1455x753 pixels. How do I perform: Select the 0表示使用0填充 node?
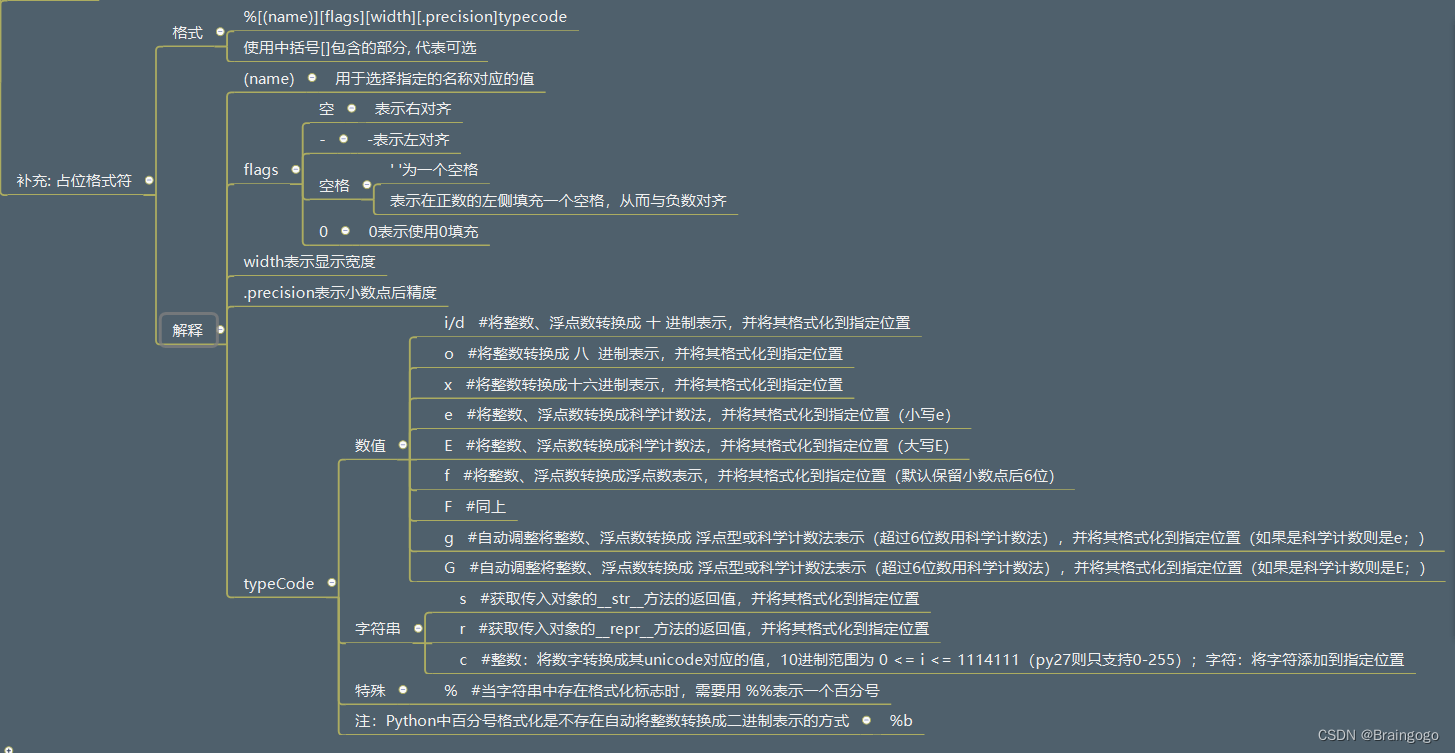424,231
